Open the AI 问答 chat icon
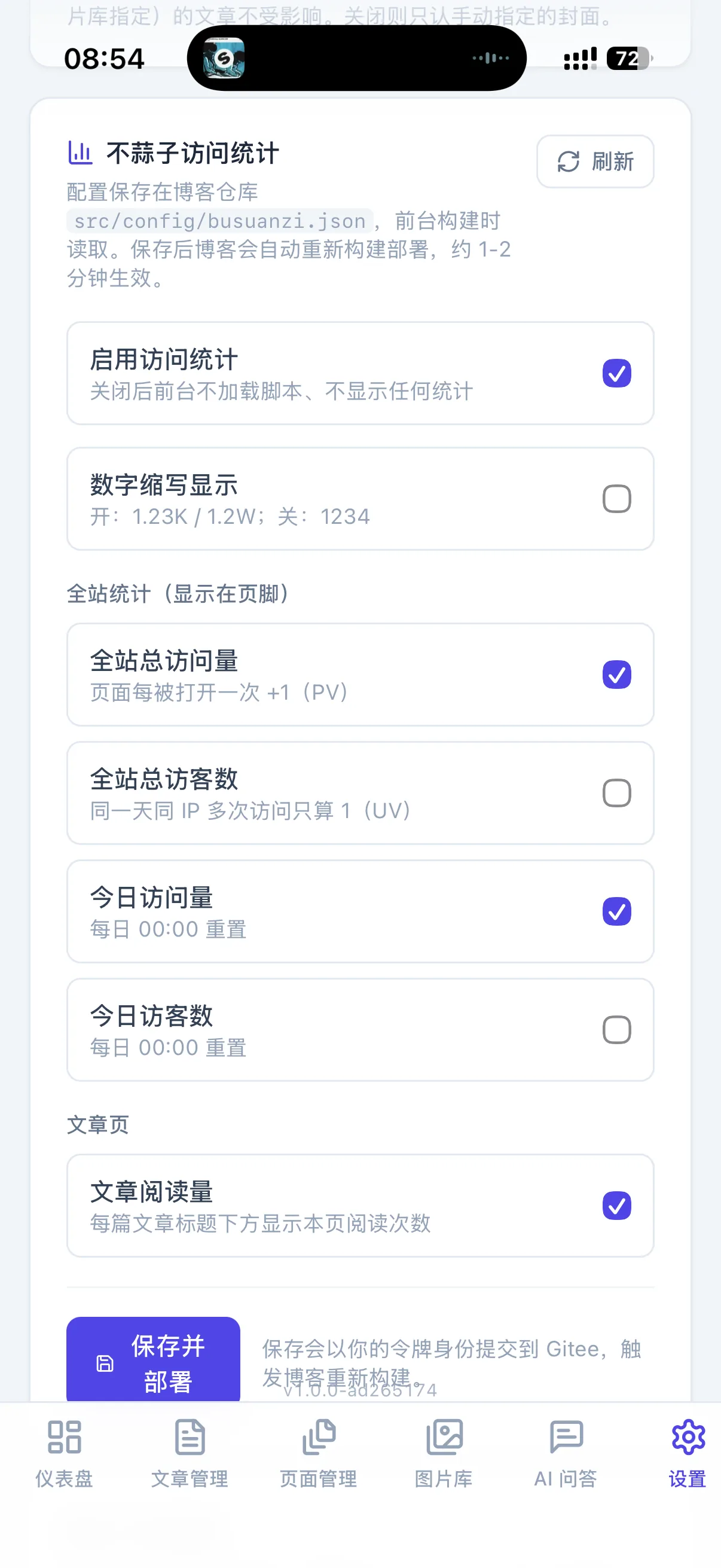Viewport: 721px width, 1568px height. 566,1437
